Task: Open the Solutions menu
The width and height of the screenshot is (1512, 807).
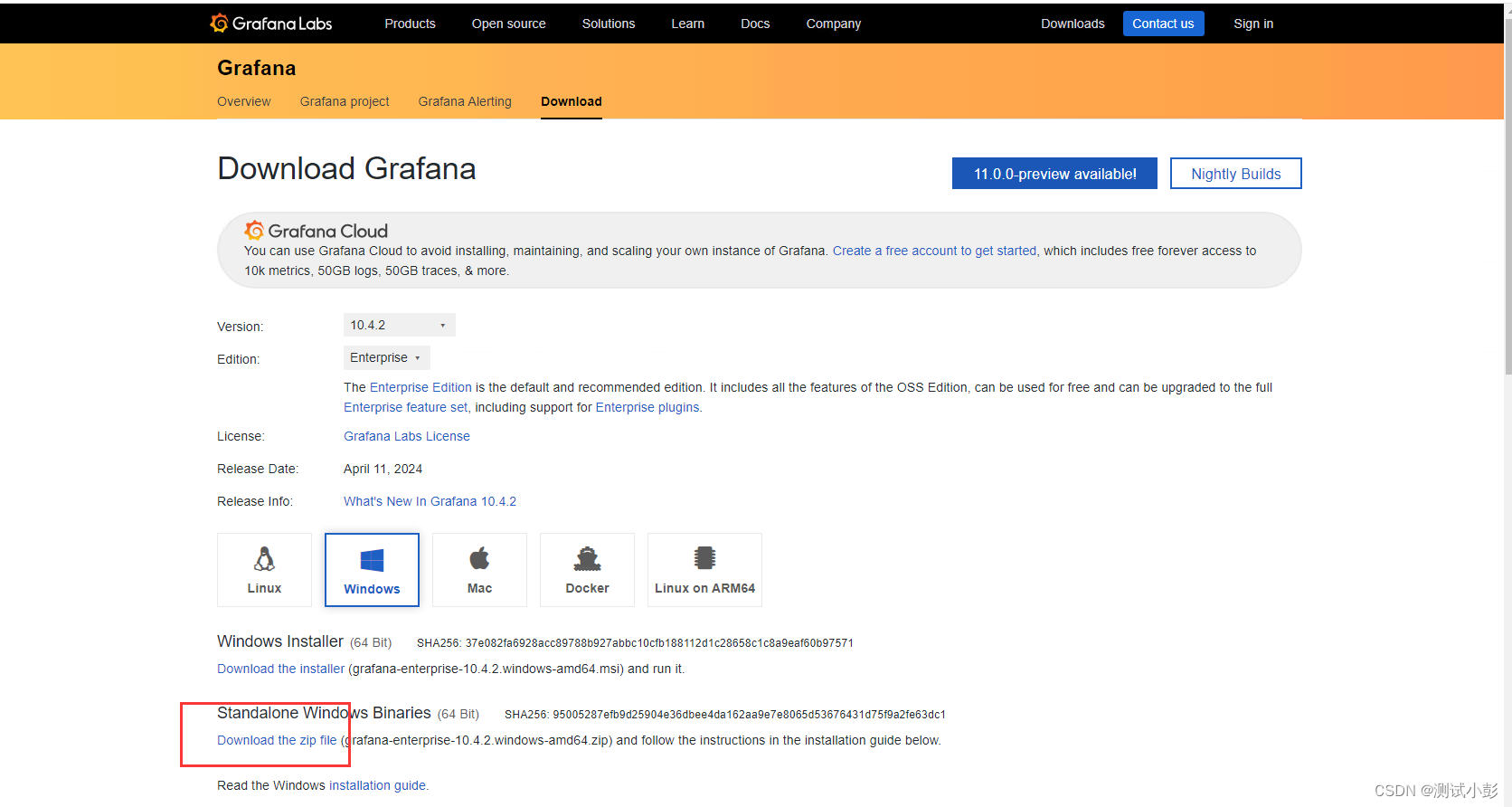Action: tap(609, 24)
